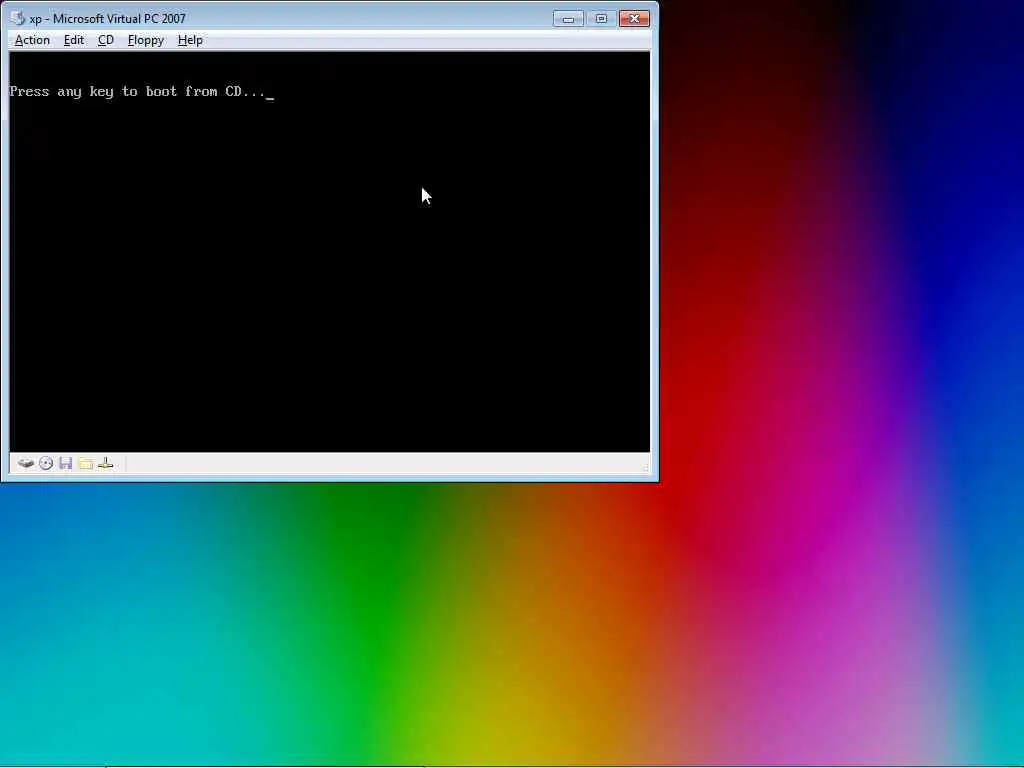Click 'Press any key to boot from CD' text

click(x=138, y=91)
